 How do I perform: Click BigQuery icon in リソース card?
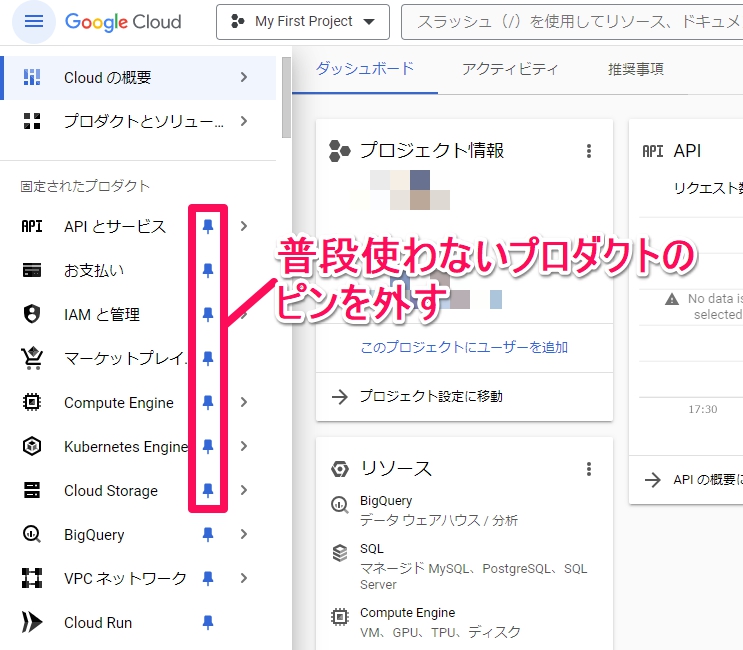click(339, 505)
